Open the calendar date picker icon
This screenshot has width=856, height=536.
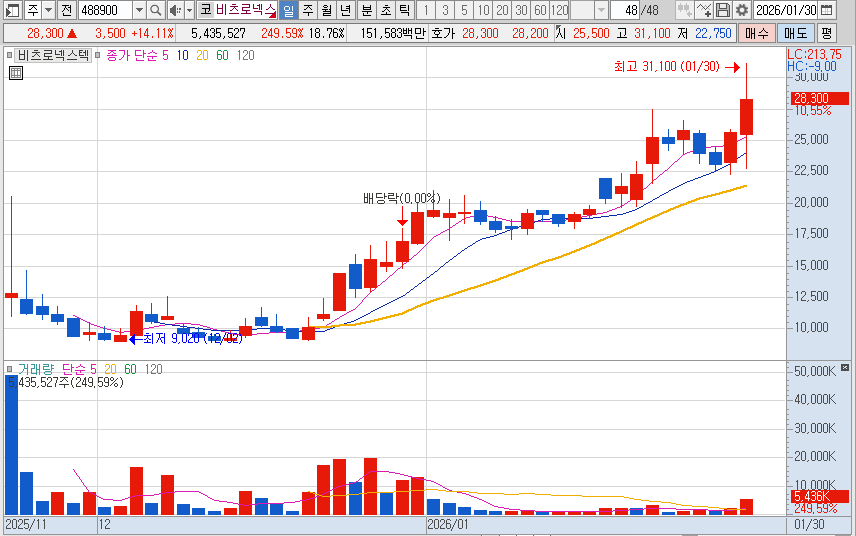(827, 10)
